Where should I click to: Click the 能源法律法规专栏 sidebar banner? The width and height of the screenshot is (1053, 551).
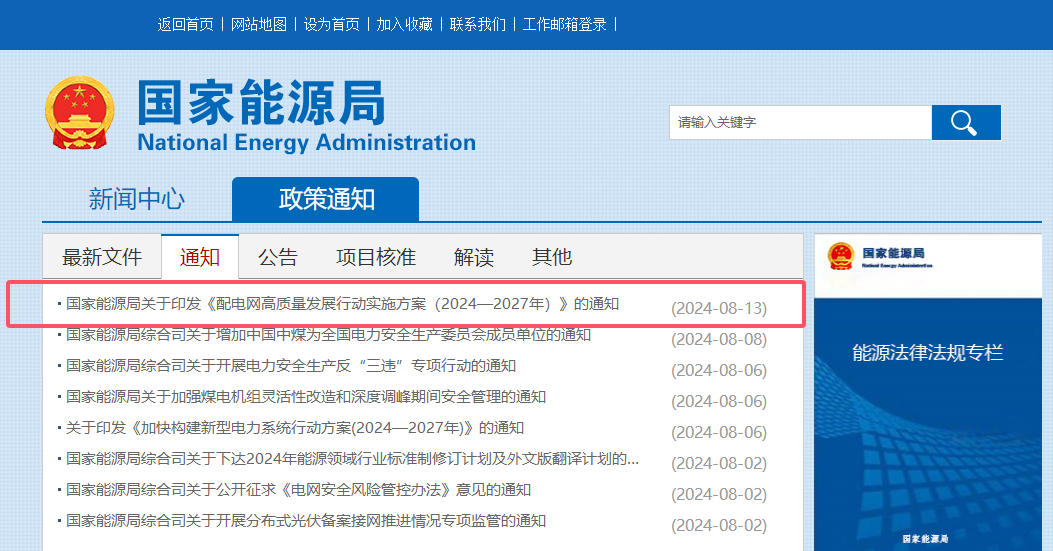(927, 352)
